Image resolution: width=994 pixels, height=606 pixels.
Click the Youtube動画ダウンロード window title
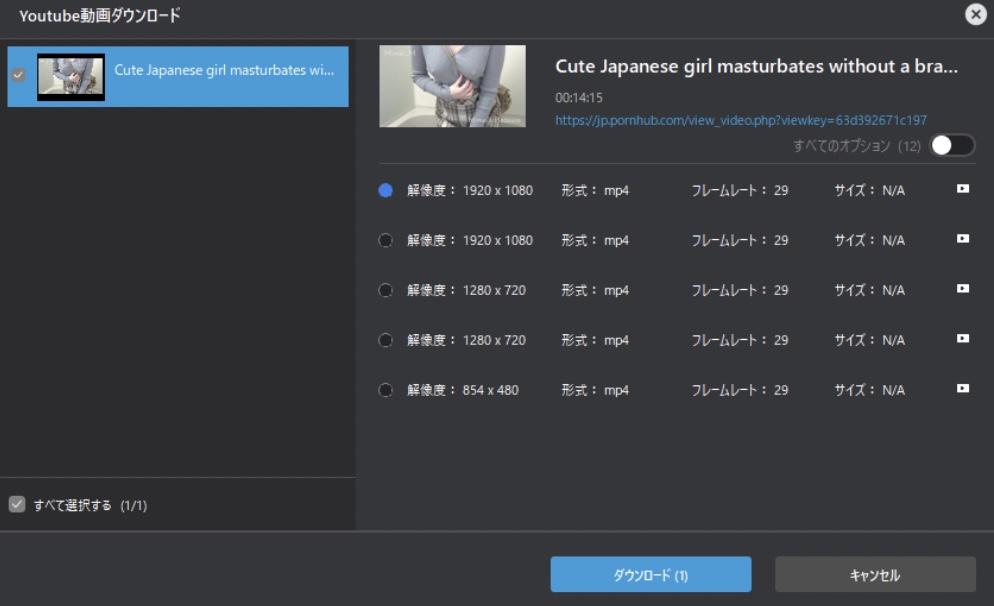click(x=100, y=15)
